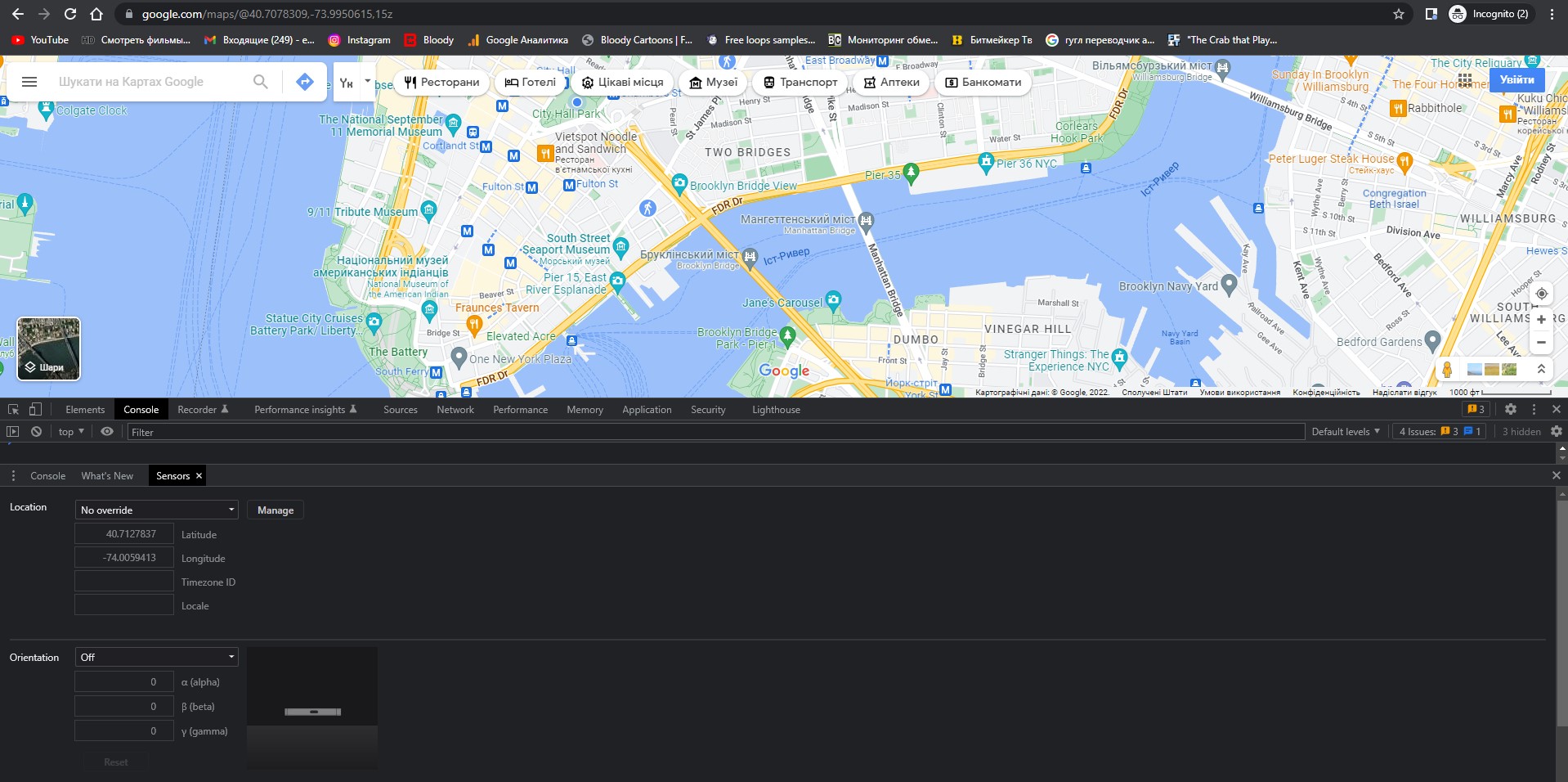Open DevTools settings gear
Screen dimensions: 1568x782
coord(1511,409)
